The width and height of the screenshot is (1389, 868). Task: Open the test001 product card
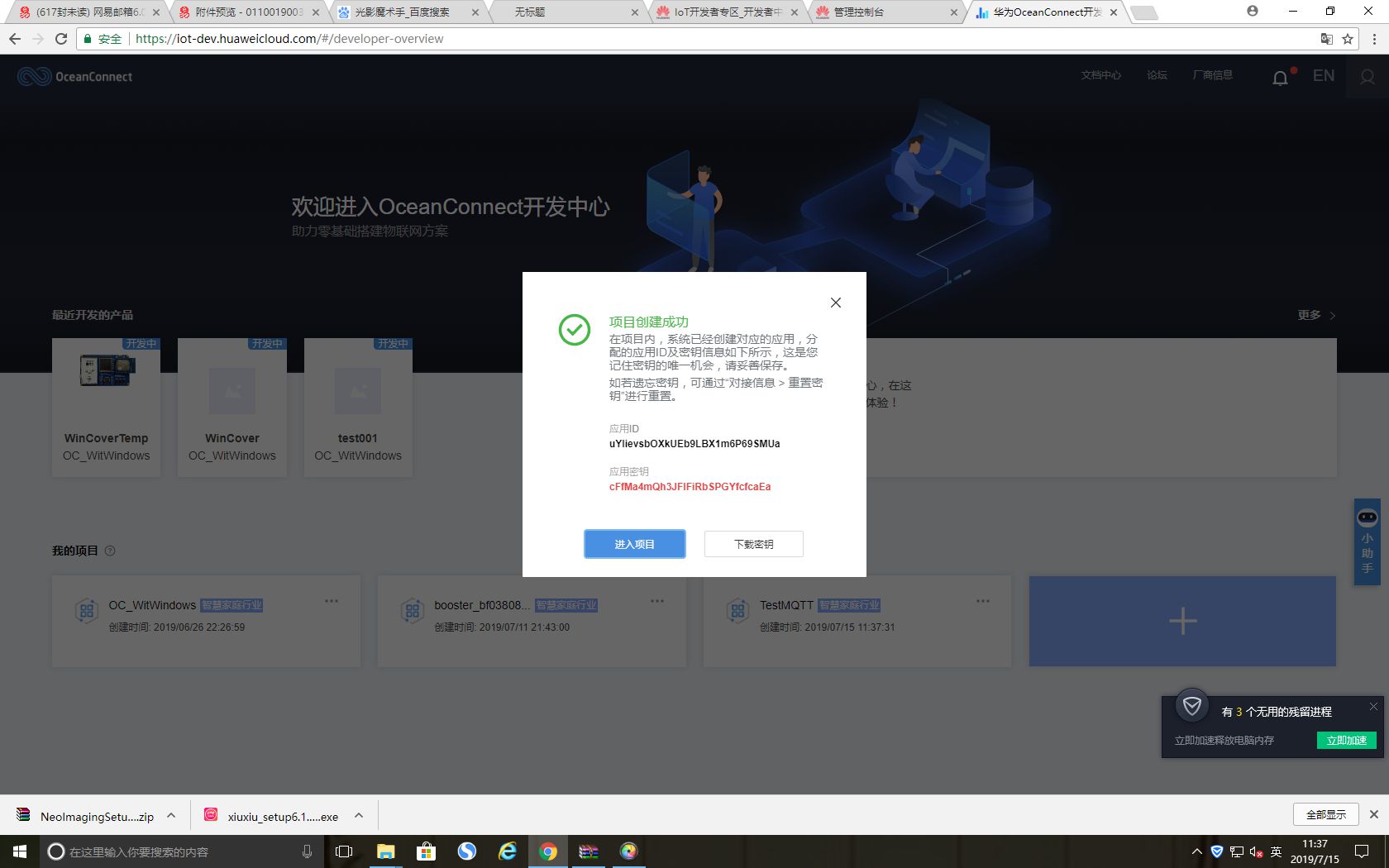pos(358,407)
